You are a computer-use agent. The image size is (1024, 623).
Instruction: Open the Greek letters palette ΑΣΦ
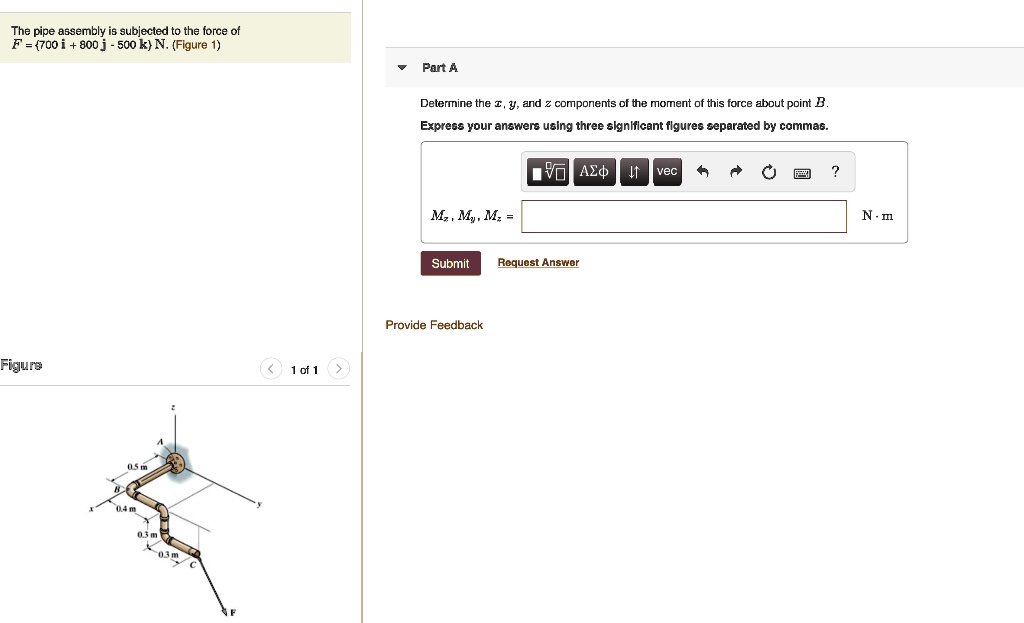594,171
